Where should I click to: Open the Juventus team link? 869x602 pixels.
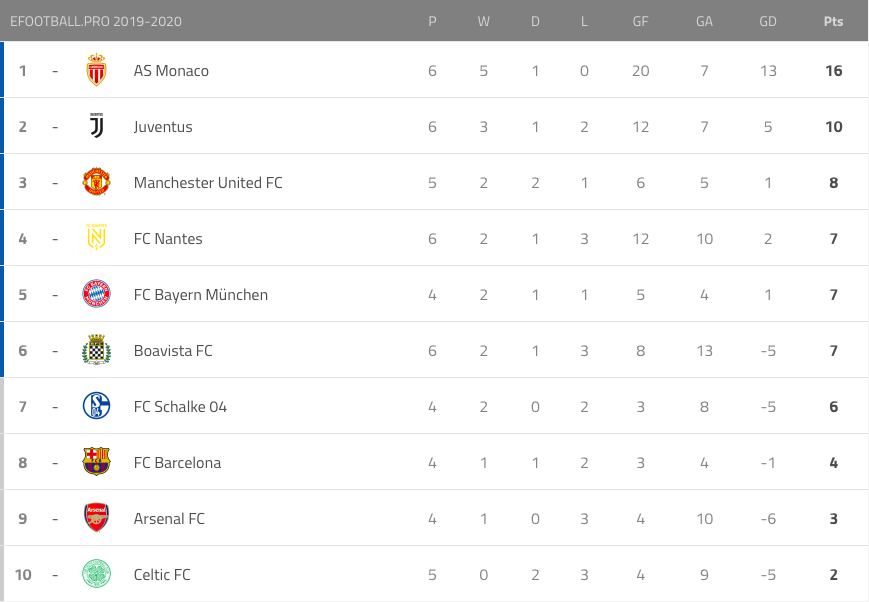pos(163,127)
